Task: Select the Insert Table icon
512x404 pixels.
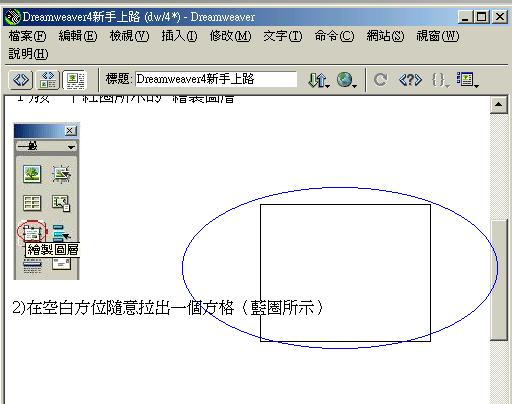Action: coord(32,203)
